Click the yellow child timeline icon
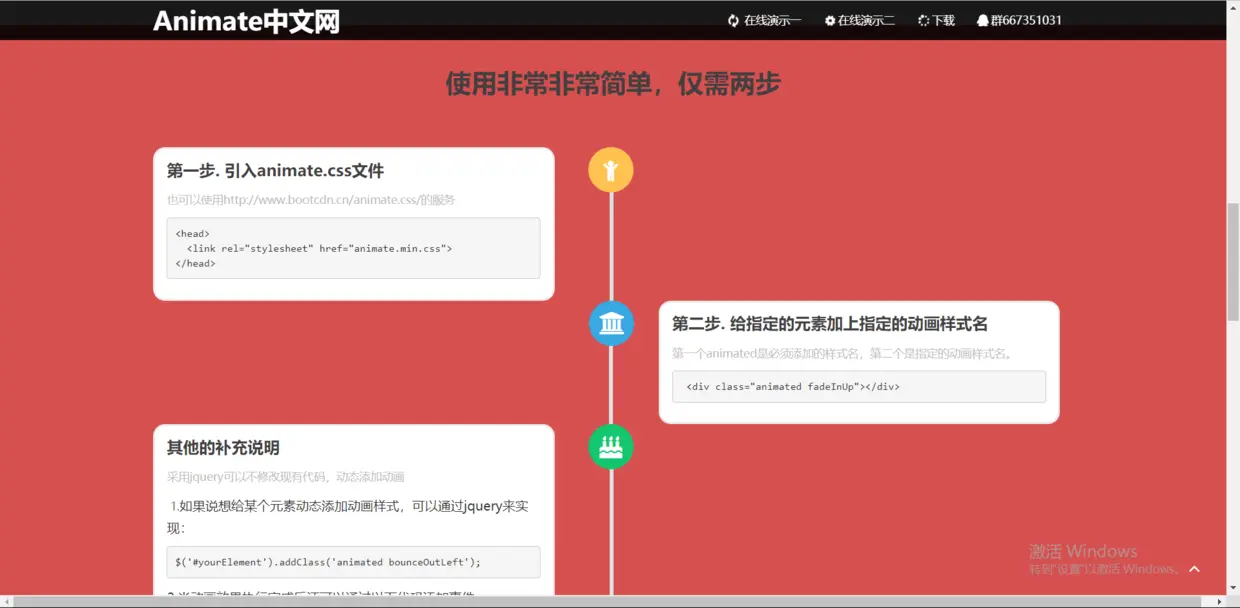Image resolution: width=1240 pixels, height=608 pixels. (611, 170)
